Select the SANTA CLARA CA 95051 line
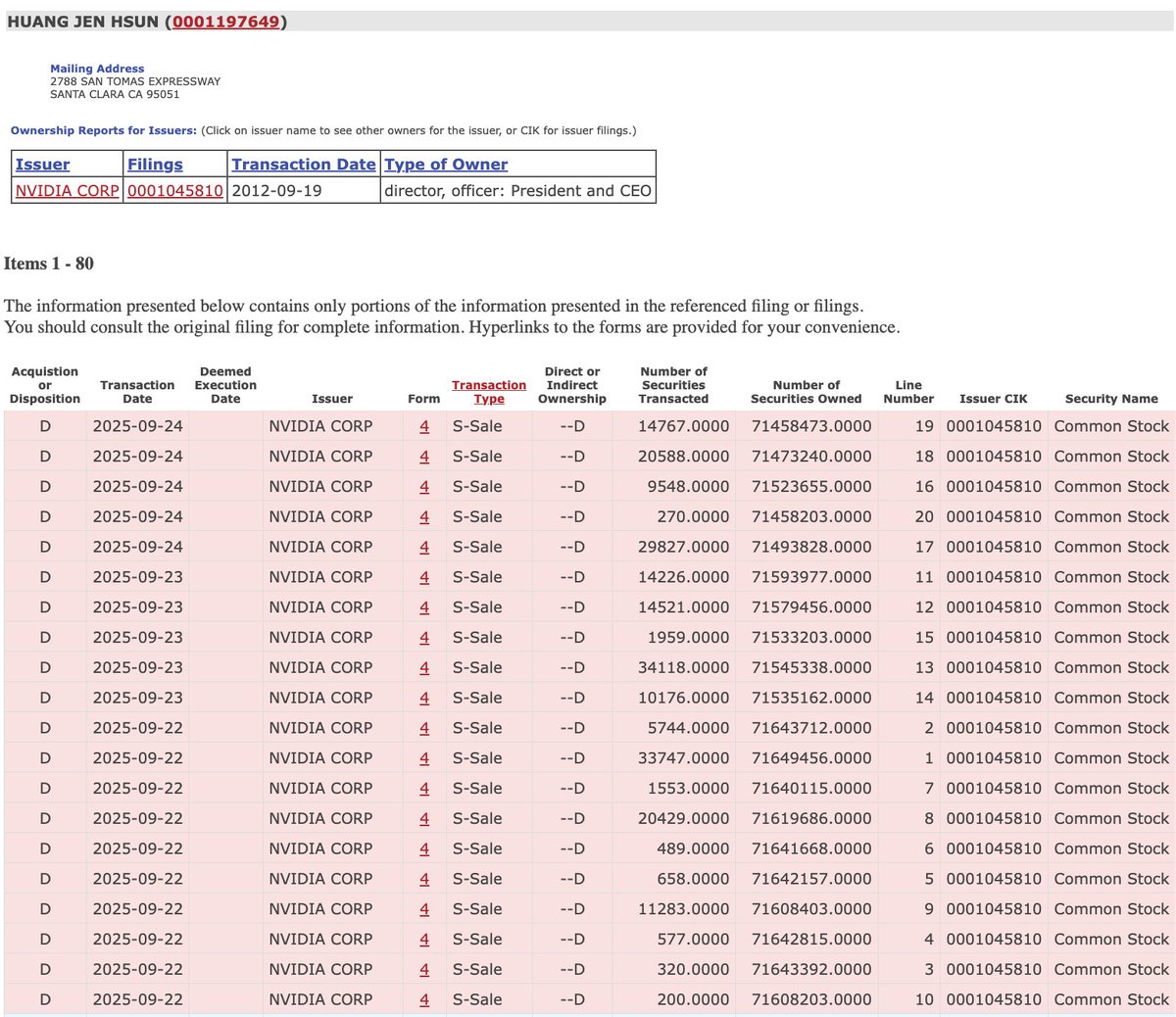This screenshot has width=1176, height=1017. tap(115, 94)
